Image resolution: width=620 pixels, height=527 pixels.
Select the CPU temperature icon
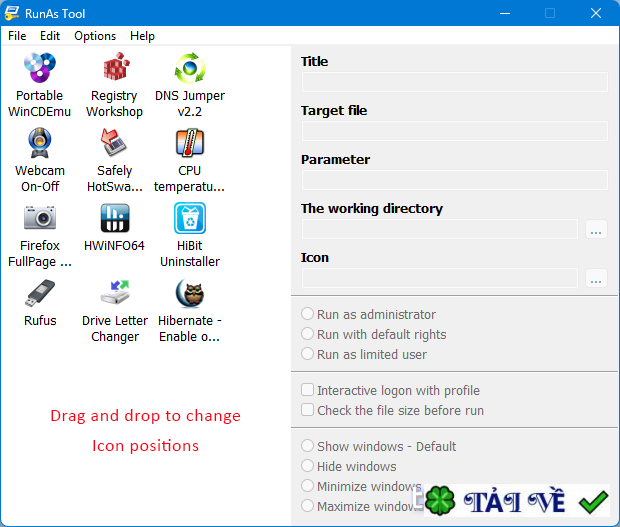click(x=190, y=143)
